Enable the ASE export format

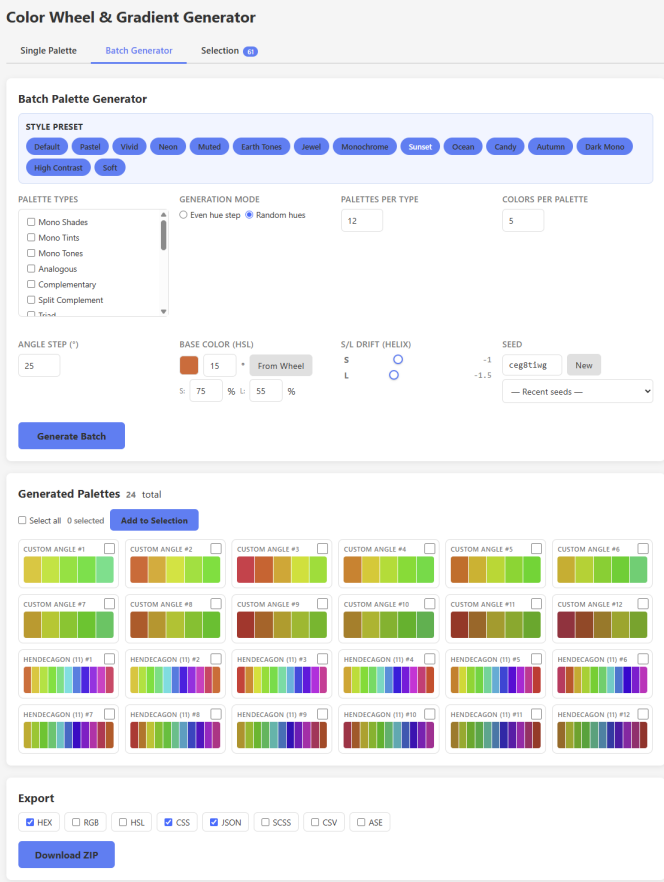361,822
